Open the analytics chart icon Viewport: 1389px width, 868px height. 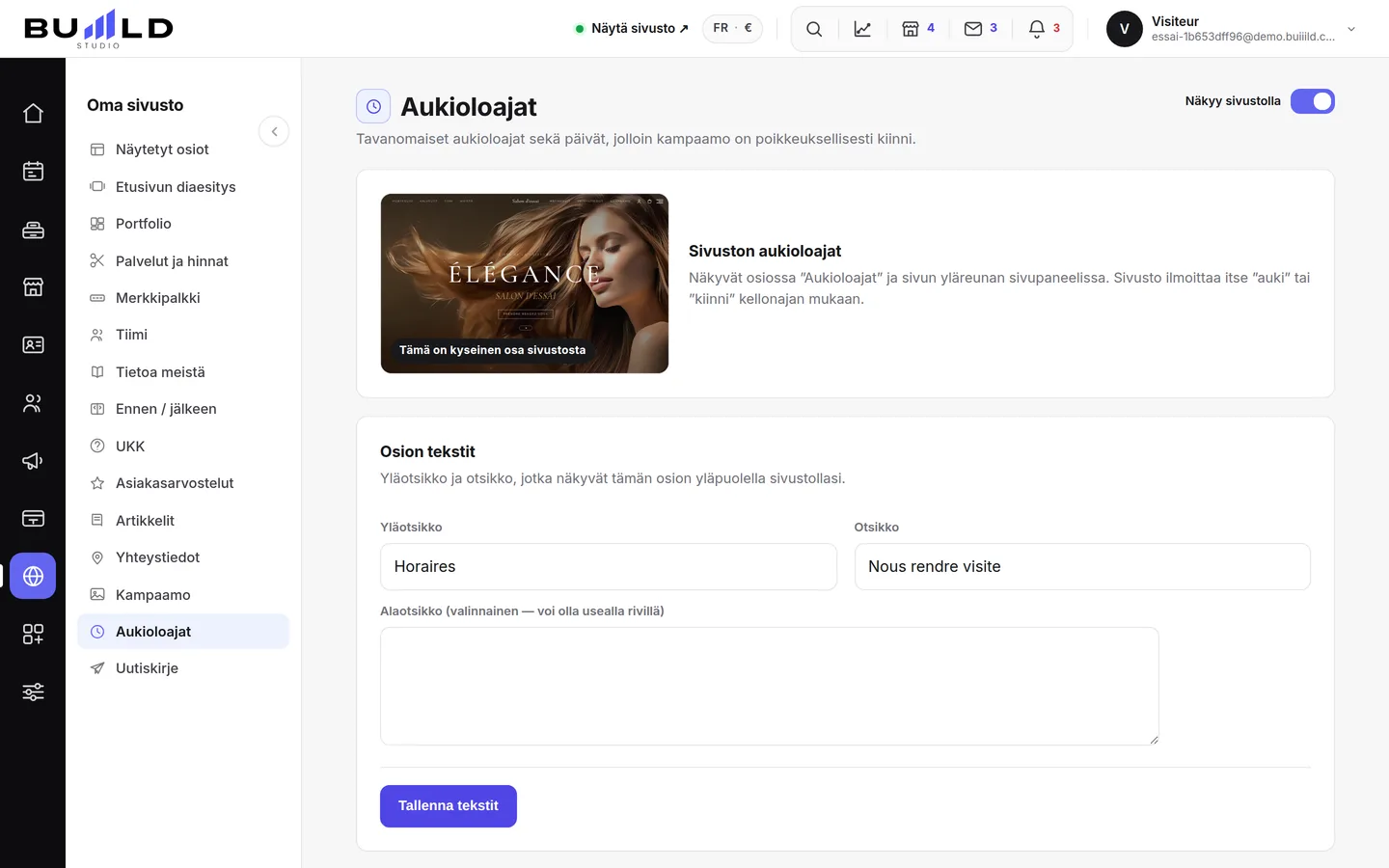click(862, 29)
